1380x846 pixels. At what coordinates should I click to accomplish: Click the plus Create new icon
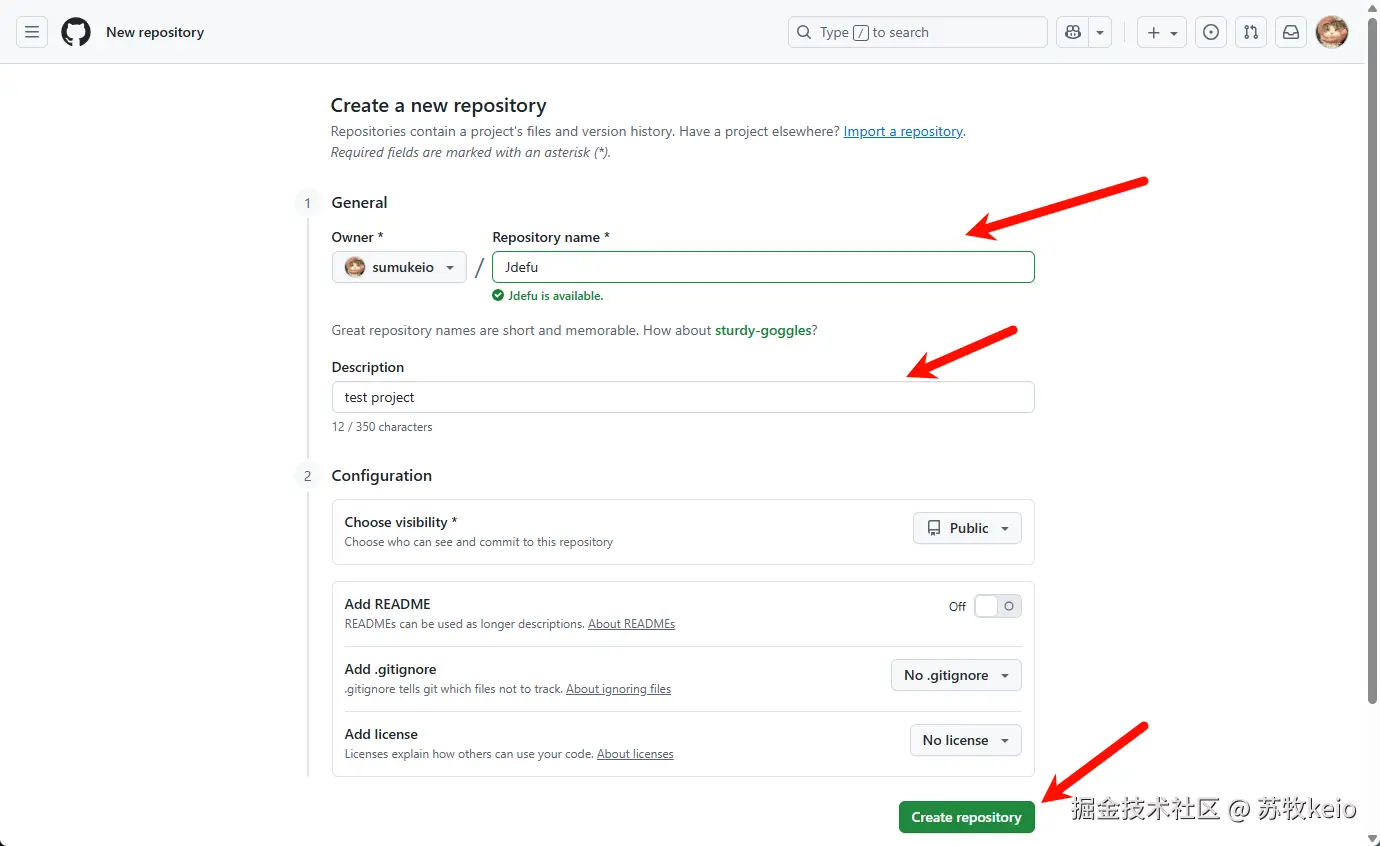click(1161, 32)
